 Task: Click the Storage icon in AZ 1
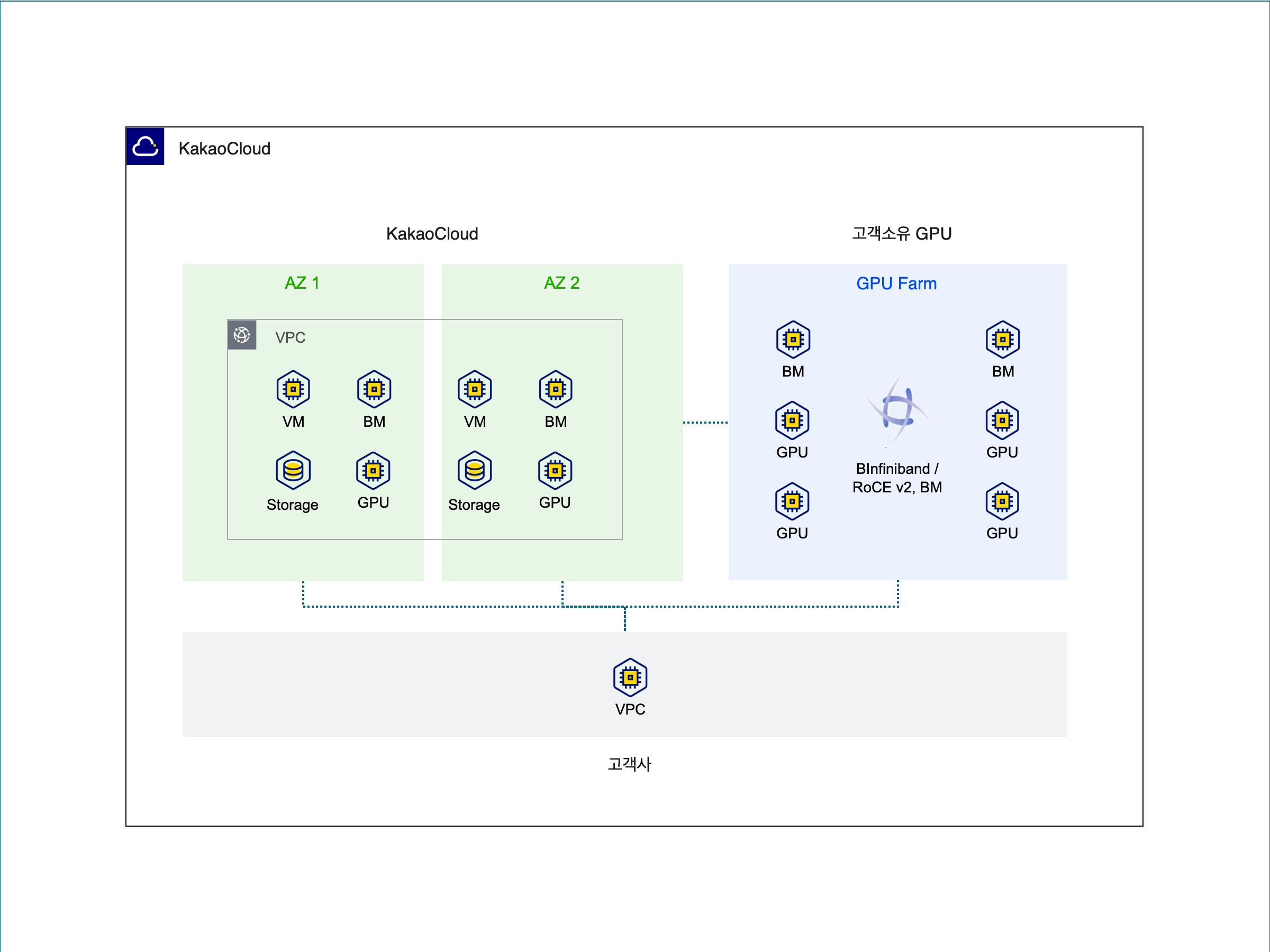coord(293,470)
